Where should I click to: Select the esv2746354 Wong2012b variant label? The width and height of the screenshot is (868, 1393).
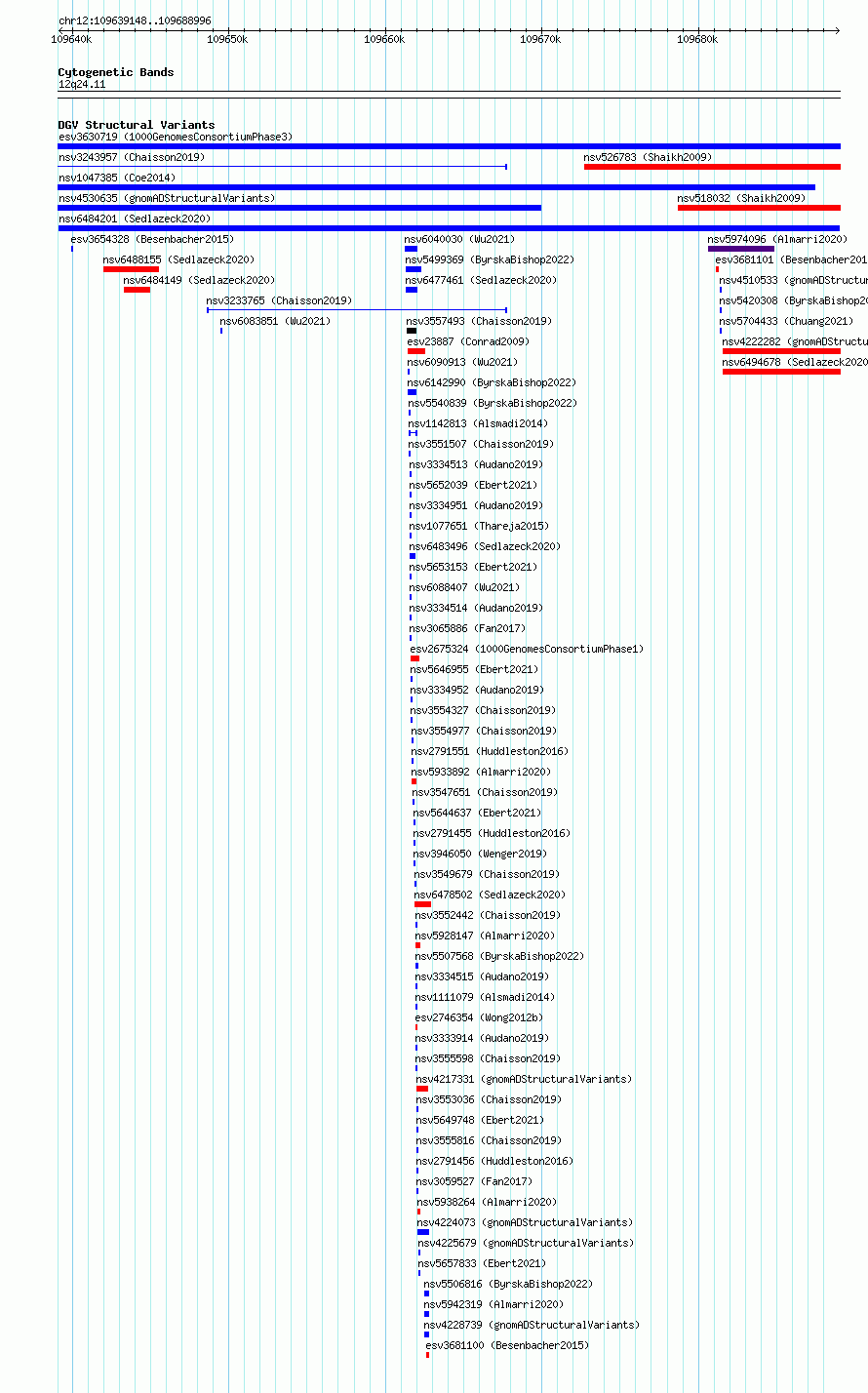(480, 1017)
